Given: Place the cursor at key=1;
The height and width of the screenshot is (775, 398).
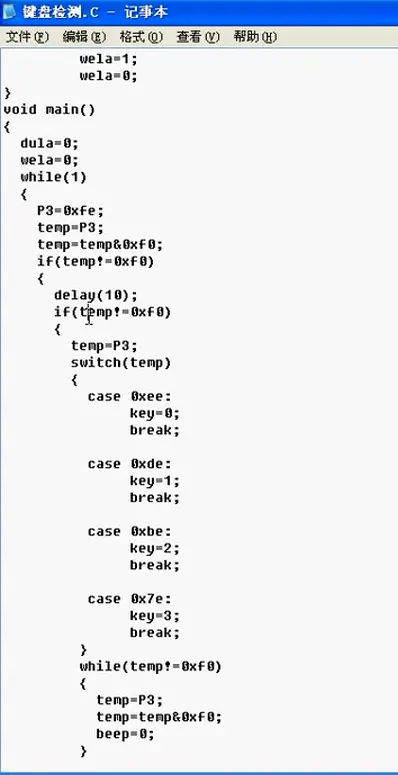Looking at the screenshot, I should click(x=155, y=480).
